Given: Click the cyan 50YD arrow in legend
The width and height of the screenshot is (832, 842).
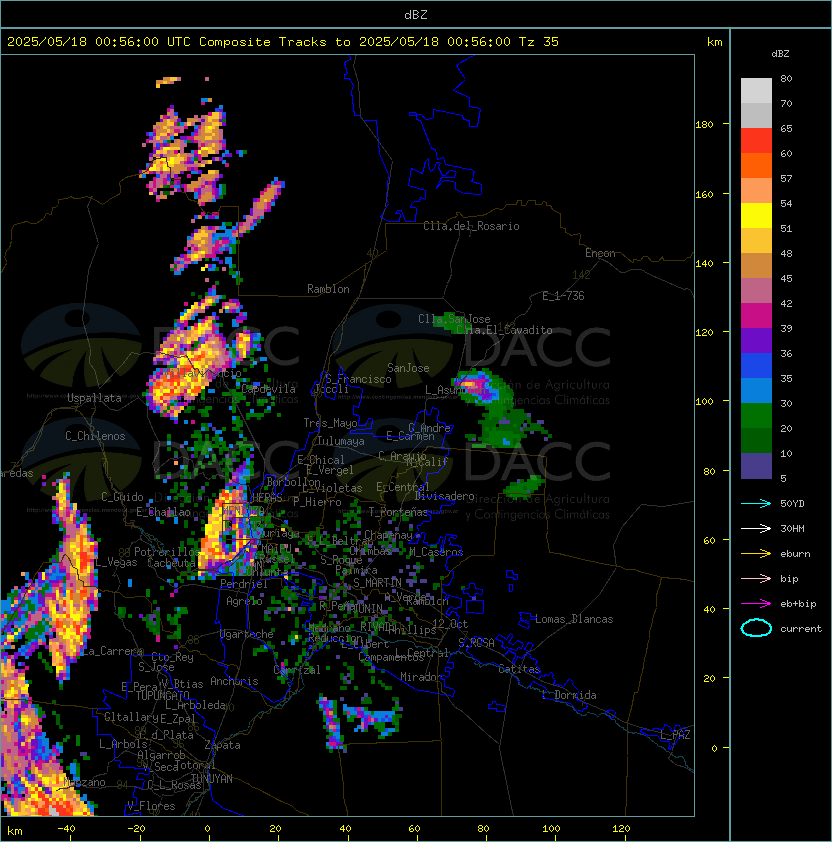Looking at the screenshot, I should [x=756, y=503].
